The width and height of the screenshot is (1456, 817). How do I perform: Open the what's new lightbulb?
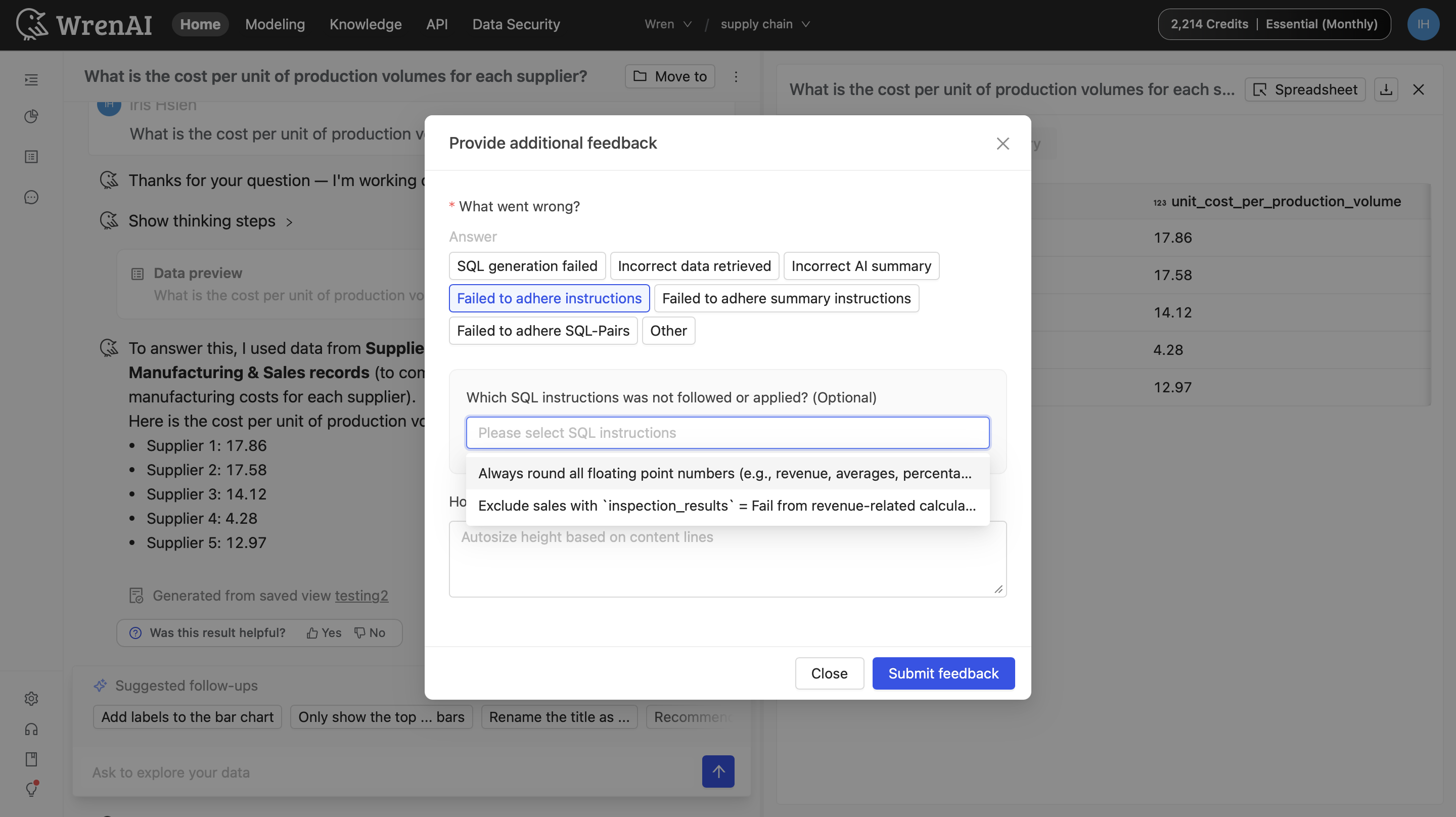click(x=31, y=790)
